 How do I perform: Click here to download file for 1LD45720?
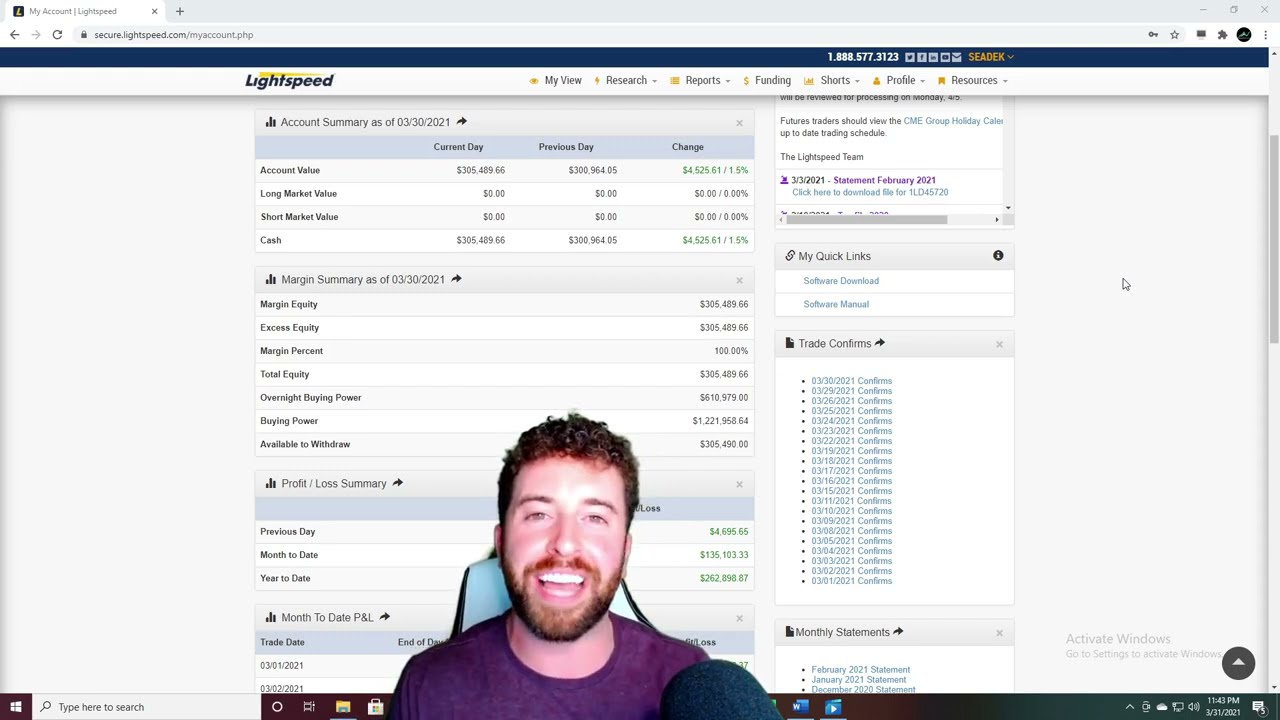(870, 192)
